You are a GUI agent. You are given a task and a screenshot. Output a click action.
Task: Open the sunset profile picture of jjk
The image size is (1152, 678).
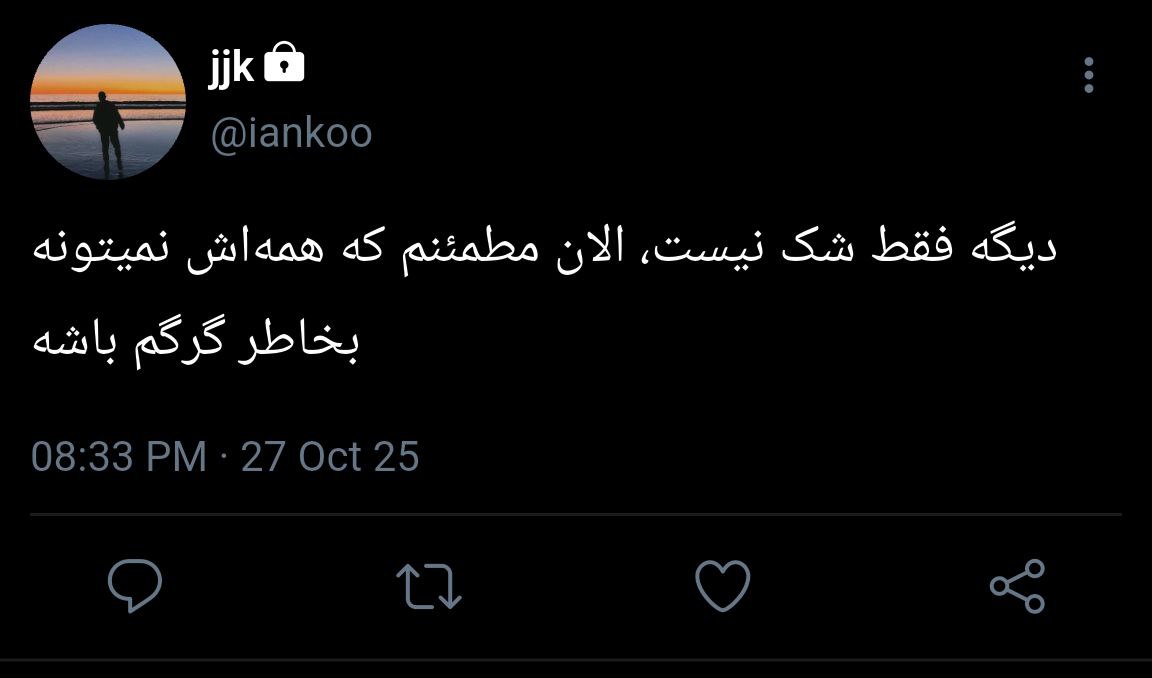(x=108, y=102)
